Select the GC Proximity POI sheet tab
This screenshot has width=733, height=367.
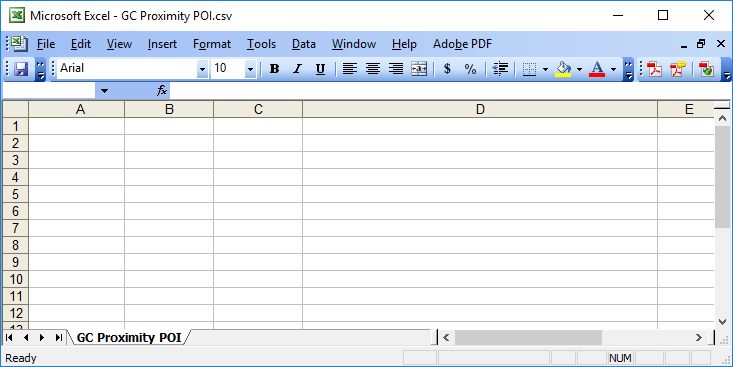(129, 338)
